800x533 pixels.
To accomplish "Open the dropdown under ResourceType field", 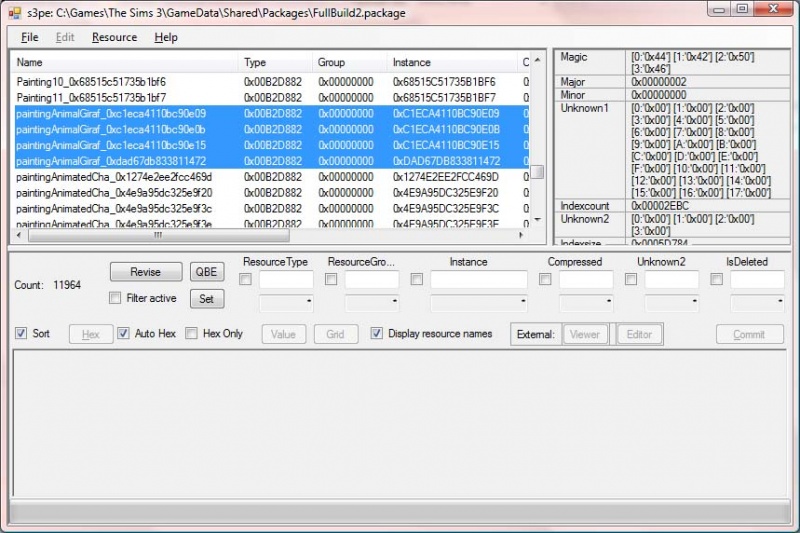I will 286,302.
